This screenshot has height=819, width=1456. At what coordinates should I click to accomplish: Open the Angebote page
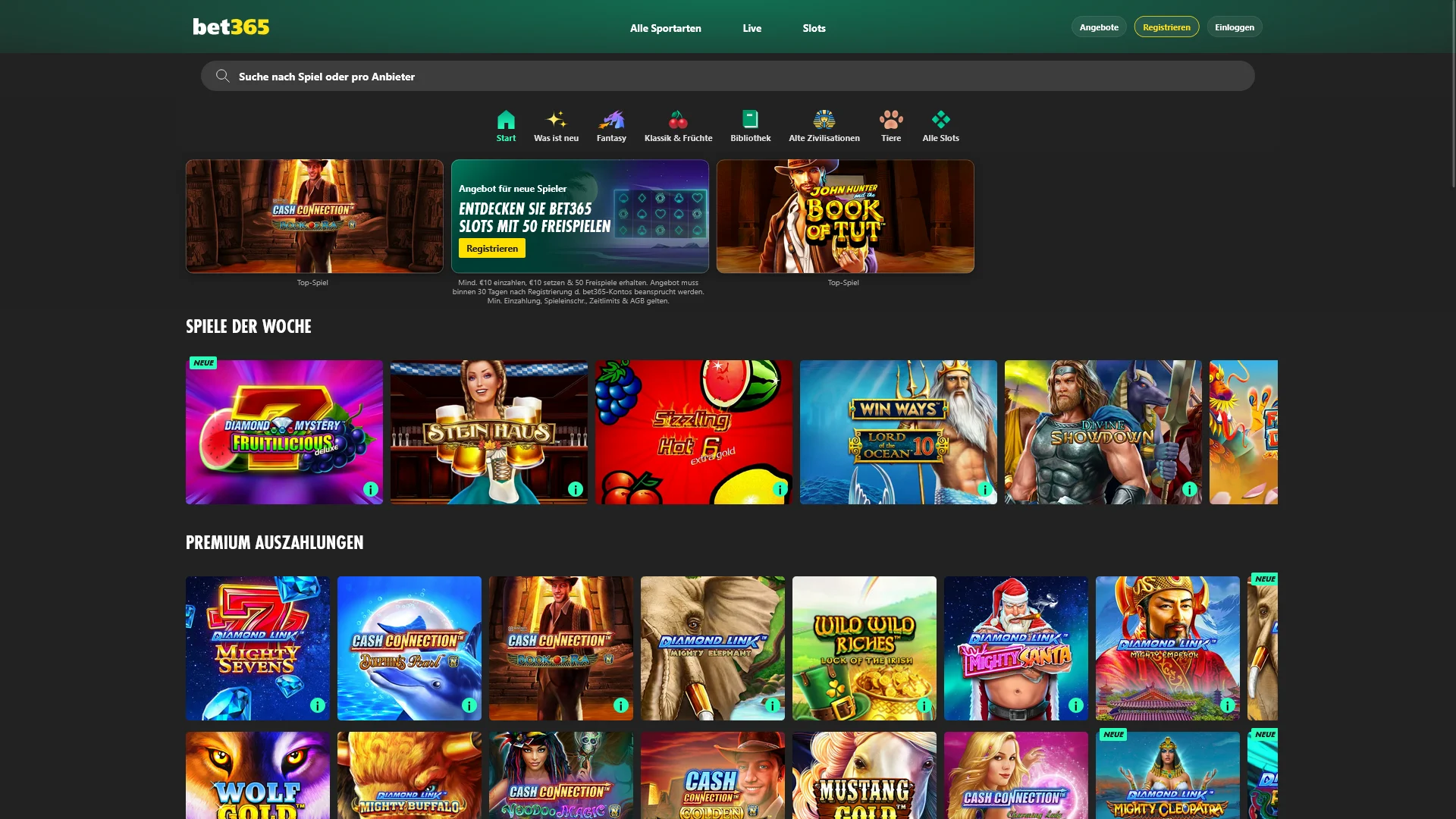1098,27
